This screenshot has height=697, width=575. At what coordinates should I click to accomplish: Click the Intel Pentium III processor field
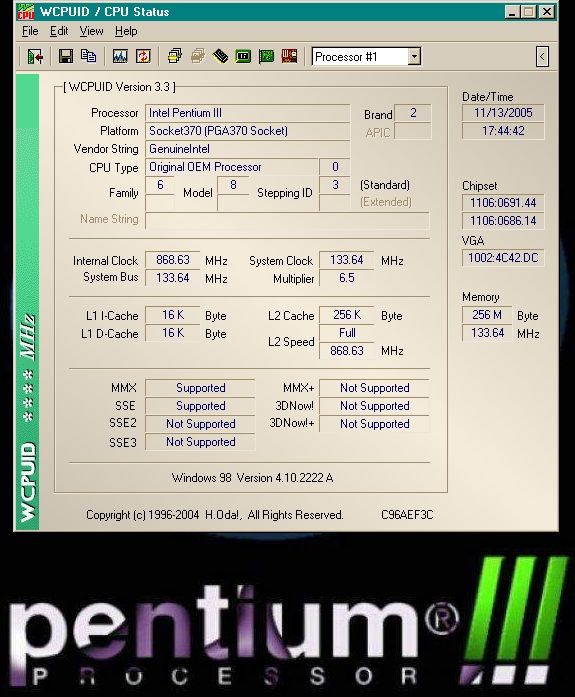coord(248,113)
